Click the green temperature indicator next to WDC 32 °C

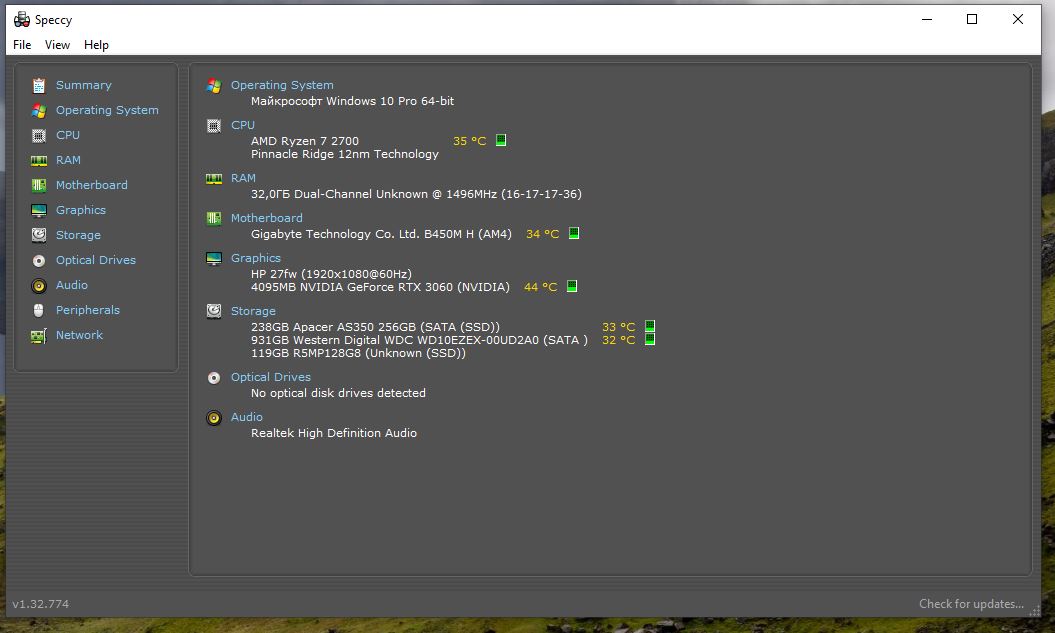(x=650, y=339)
